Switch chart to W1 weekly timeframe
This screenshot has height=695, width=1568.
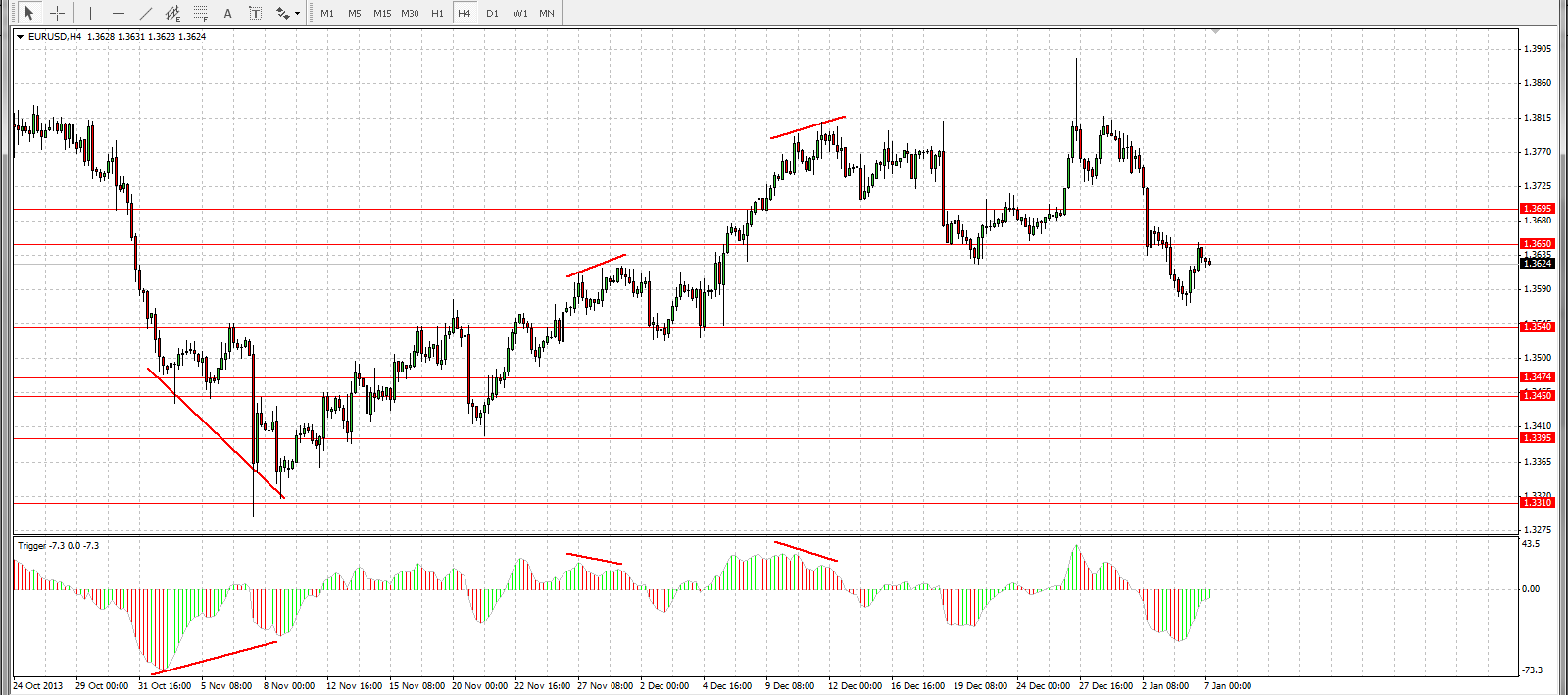520,13
